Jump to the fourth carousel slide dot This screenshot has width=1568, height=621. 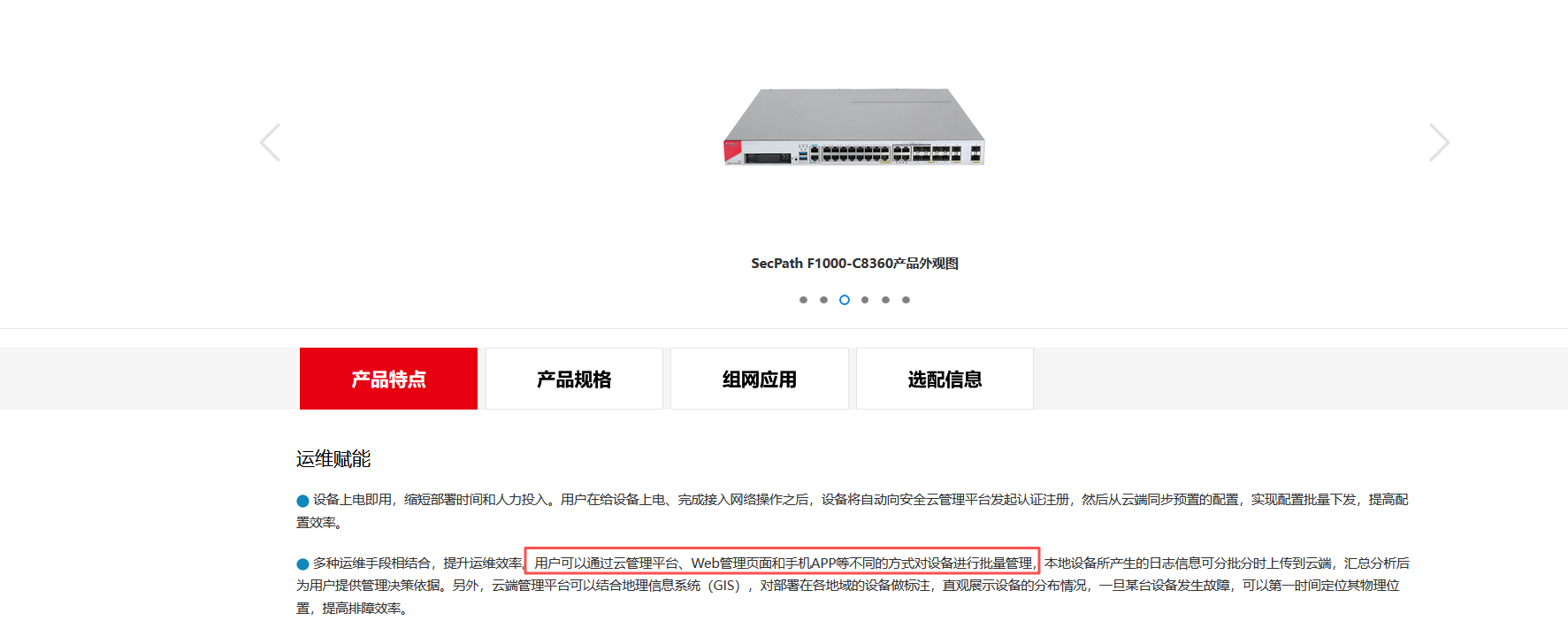pyautogui.click(x=865, y=300)
